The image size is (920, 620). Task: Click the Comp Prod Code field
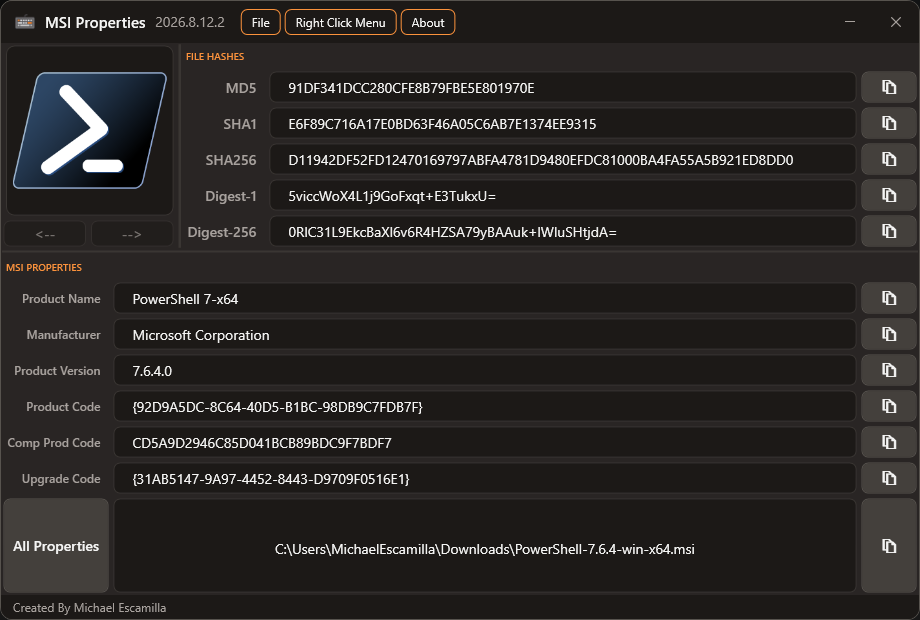(485, 443)
